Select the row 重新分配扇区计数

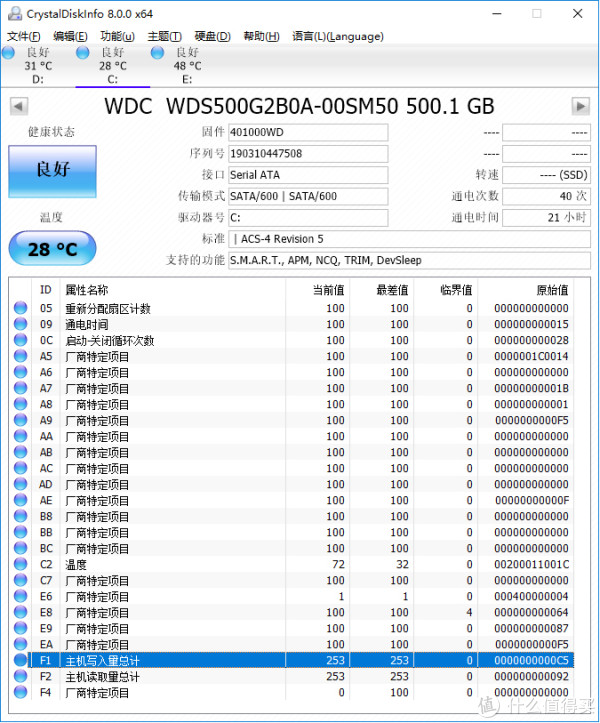[293, 308]
